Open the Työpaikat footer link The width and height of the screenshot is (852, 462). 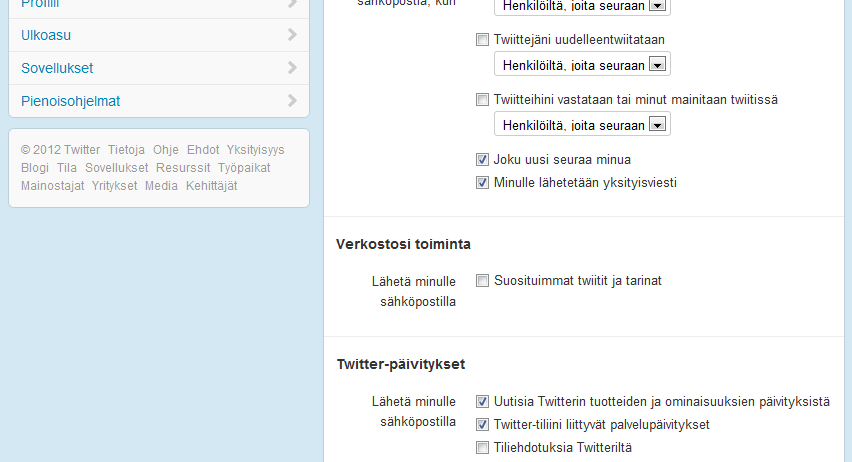click(244, 167)
